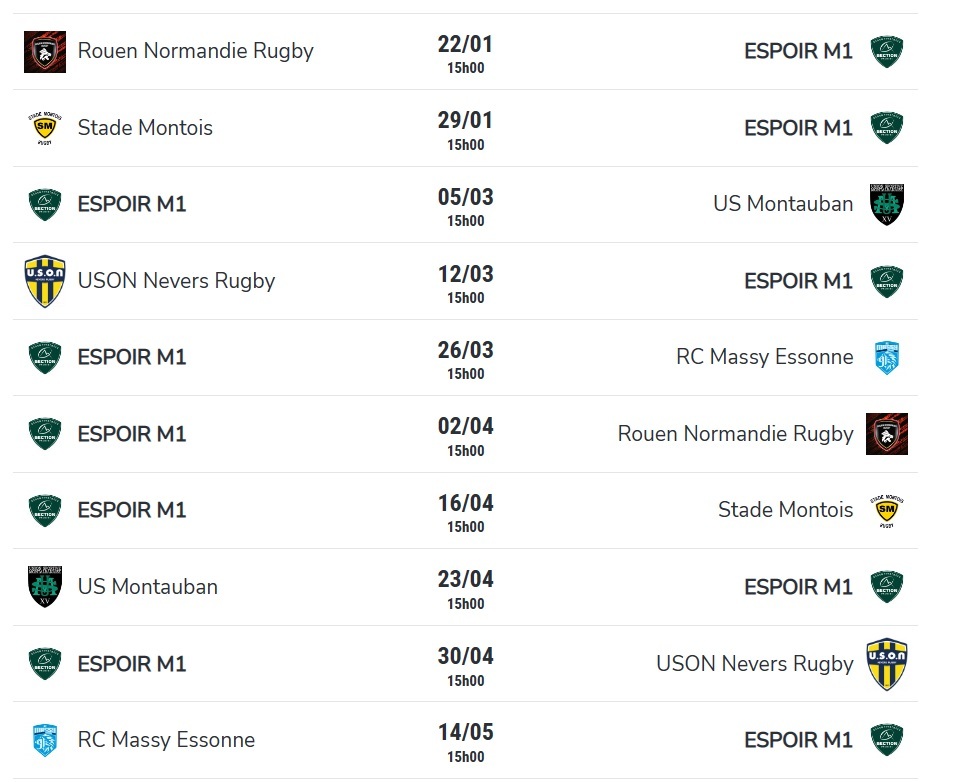Click RC Massy Essonne logo in 14/05 match
The width and height of the screenshot is (961, 782).
point(45,740)
